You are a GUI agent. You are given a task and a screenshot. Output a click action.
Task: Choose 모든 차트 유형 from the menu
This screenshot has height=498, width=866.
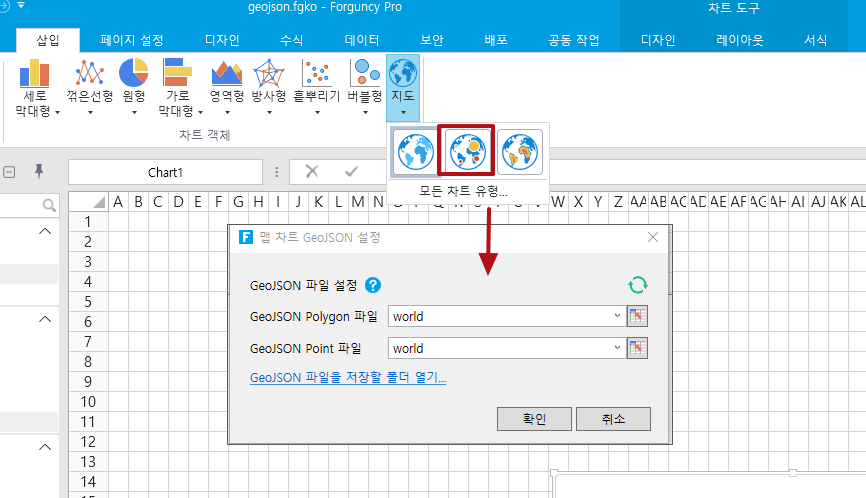(463, 190)
